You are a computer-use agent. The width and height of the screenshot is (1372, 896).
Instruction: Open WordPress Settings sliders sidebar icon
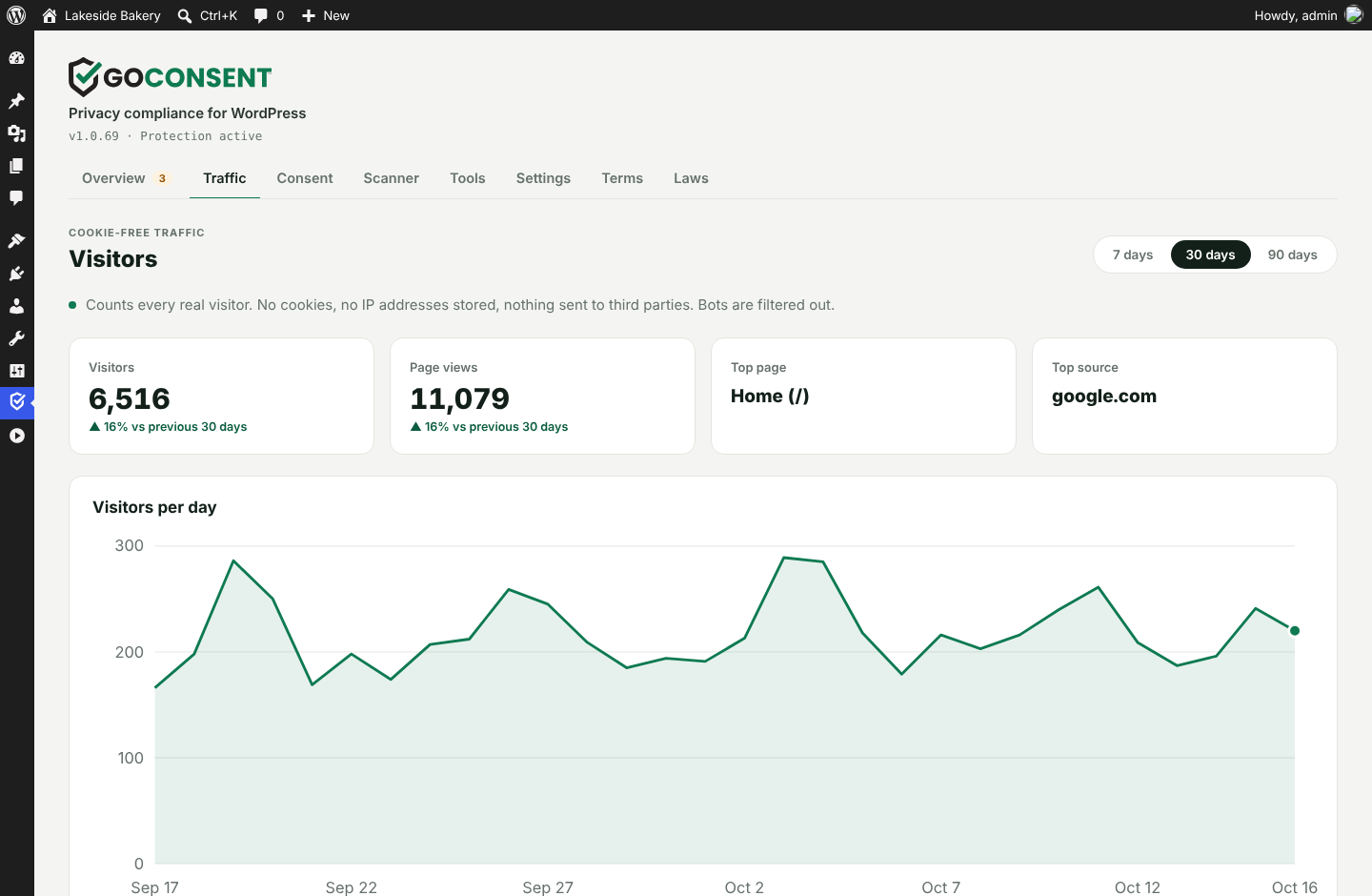(16, 371)
